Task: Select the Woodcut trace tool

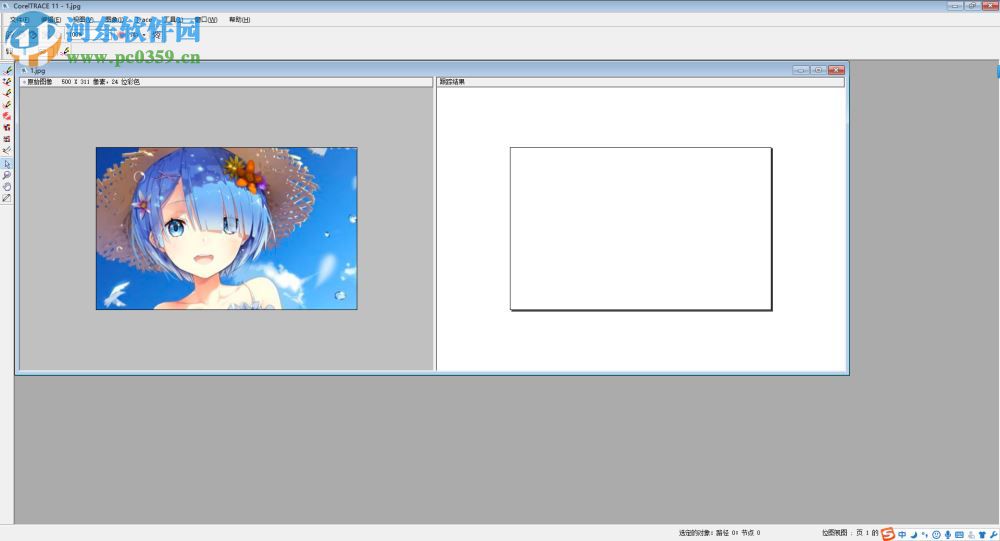Action: [x=7, y=138]
